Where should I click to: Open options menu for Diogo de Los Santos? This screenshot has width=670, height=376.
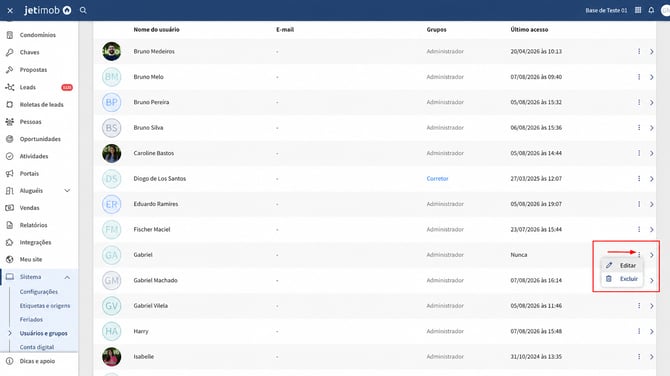[639, 179]
